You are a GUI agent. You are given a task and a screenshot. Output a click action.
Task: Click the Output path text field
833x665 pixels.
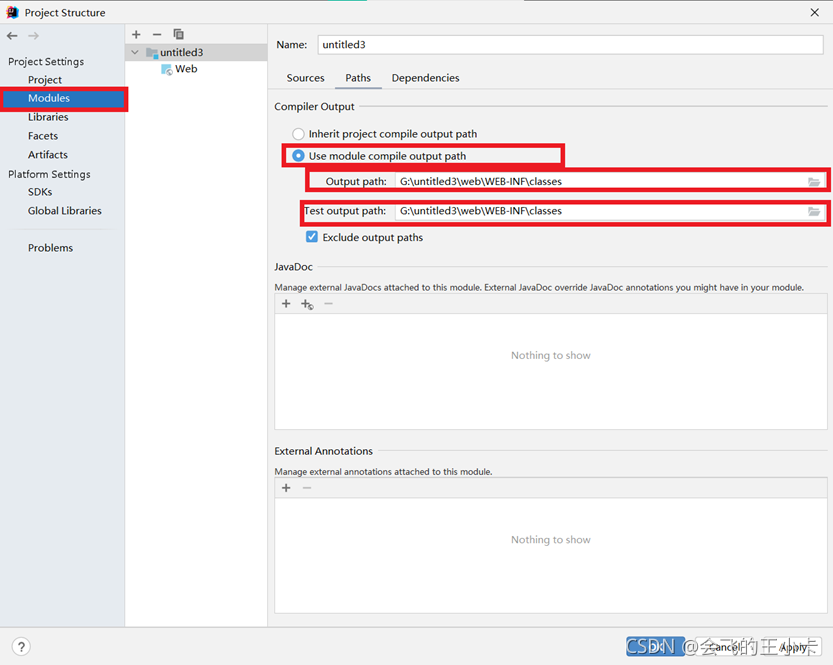pos(600,182)
